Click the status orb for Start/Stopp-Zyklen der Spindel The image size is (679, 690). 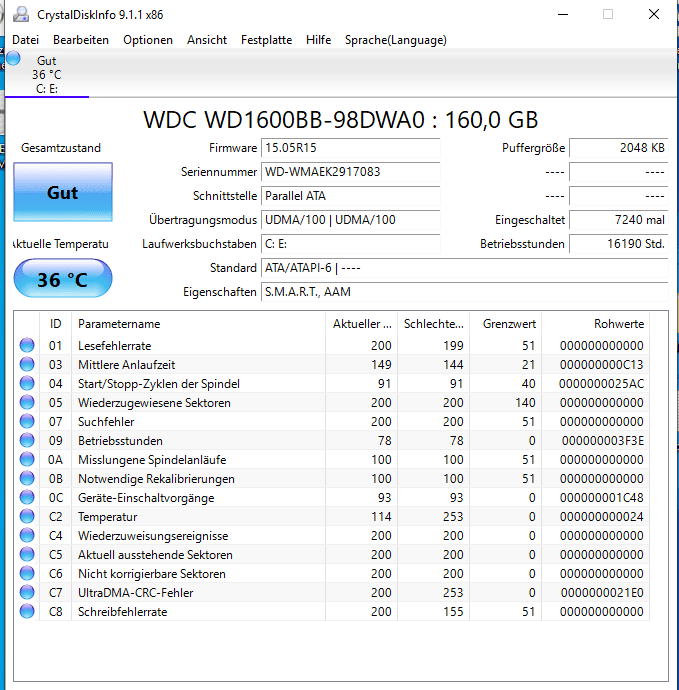point(27,383)
